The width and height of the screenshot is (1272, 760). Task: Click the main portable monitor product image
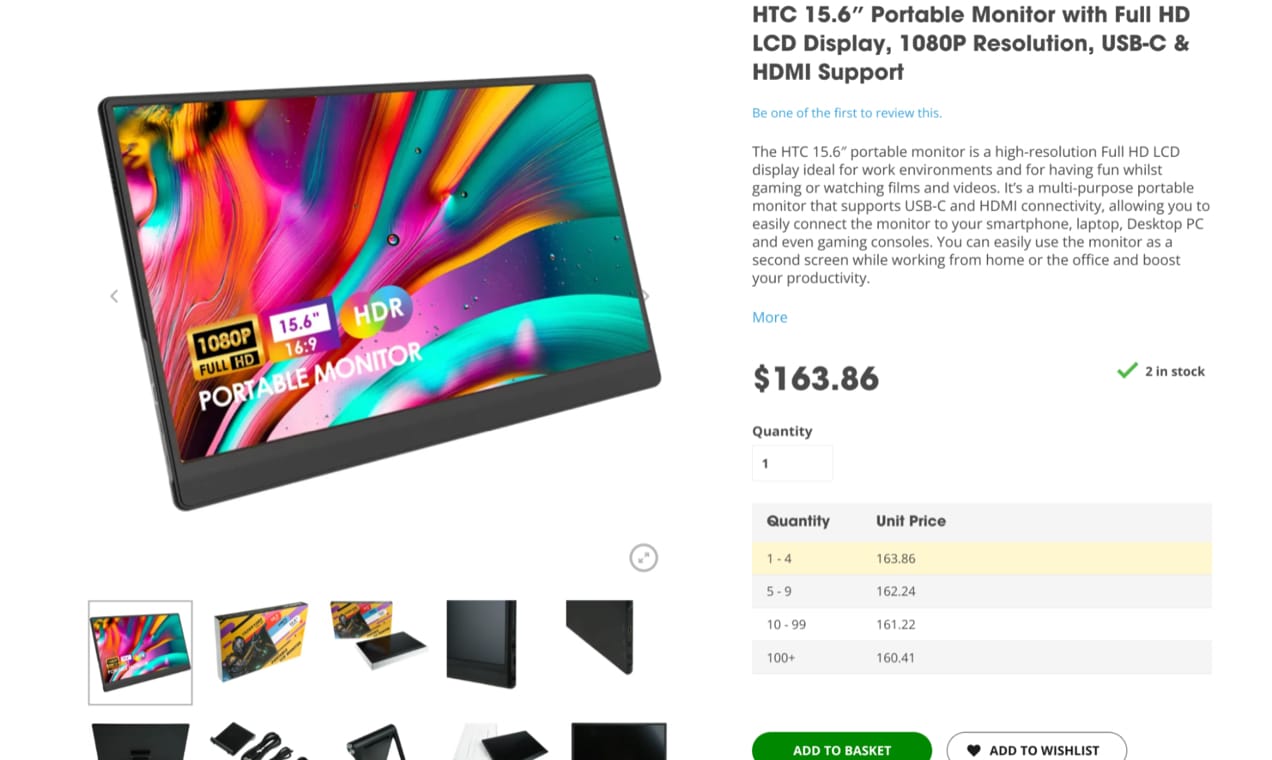[x=380, y=290]
